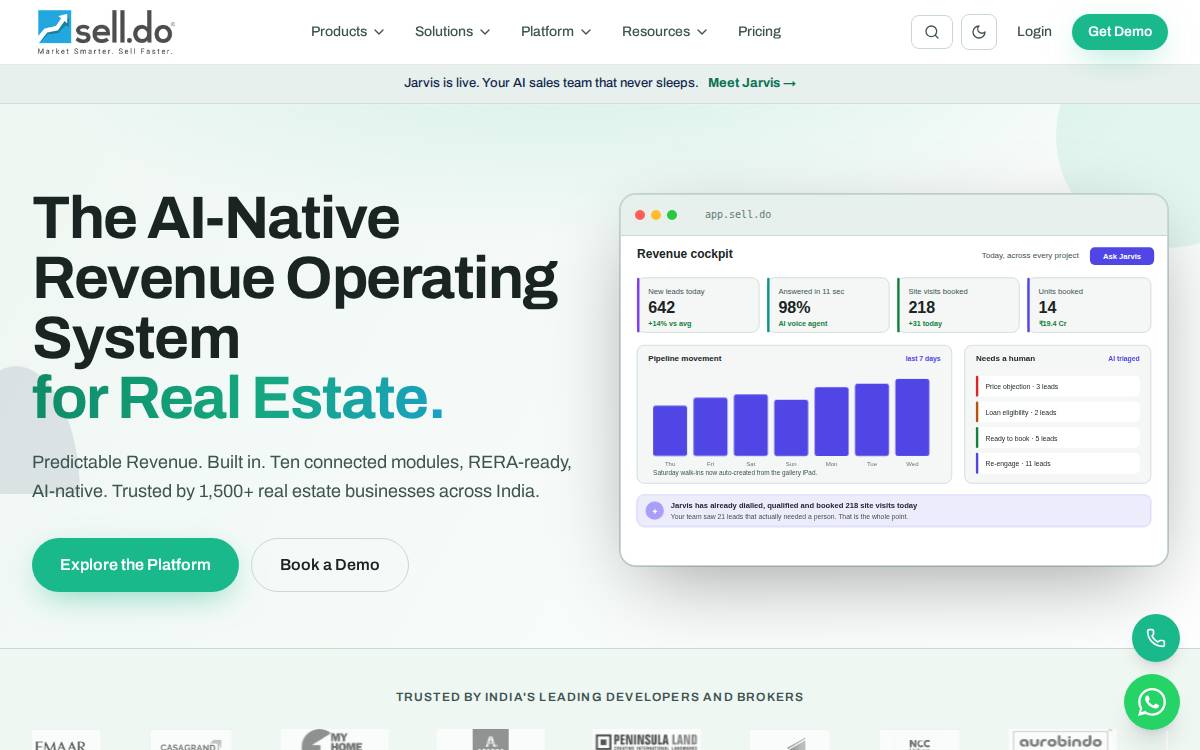
Task: Select the Answered in 11 sec card
Action: (x=828, y=305)
